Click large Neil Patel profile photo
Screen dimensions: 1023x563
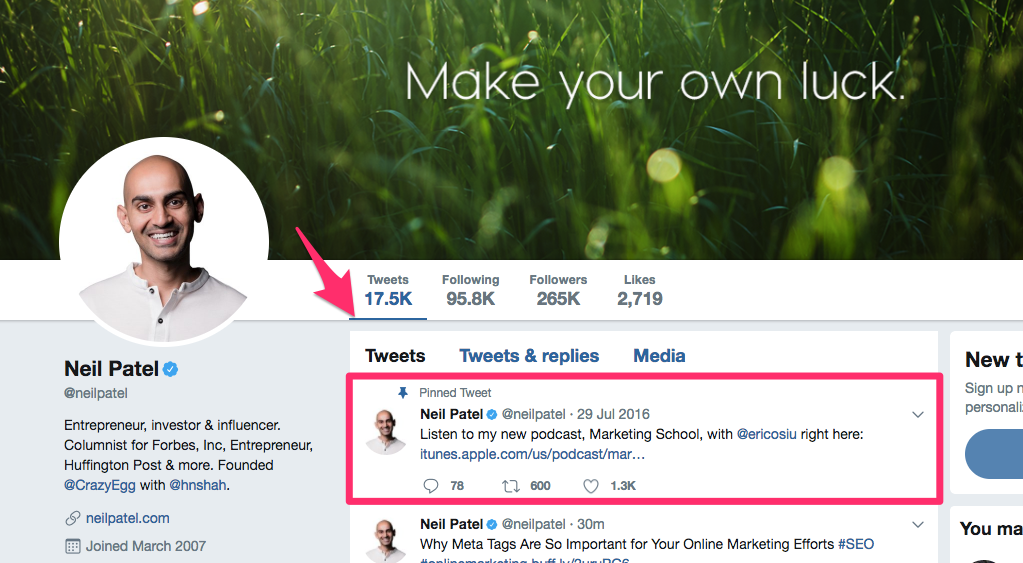point(164,241)
